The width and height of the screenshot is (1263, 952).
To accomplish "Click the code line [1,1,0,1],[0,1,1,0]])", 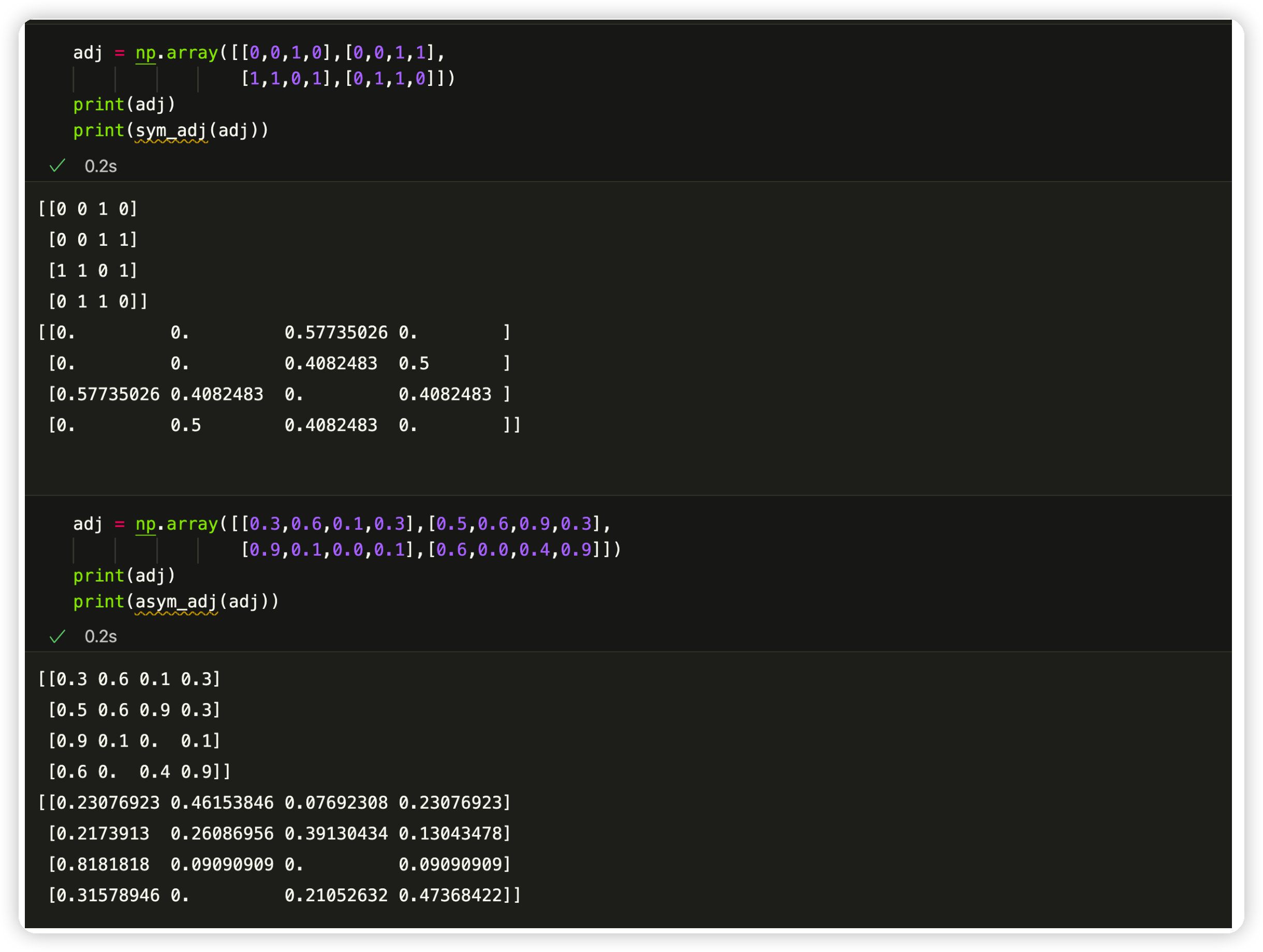I will pyautogui.click(x=348, y=78).
